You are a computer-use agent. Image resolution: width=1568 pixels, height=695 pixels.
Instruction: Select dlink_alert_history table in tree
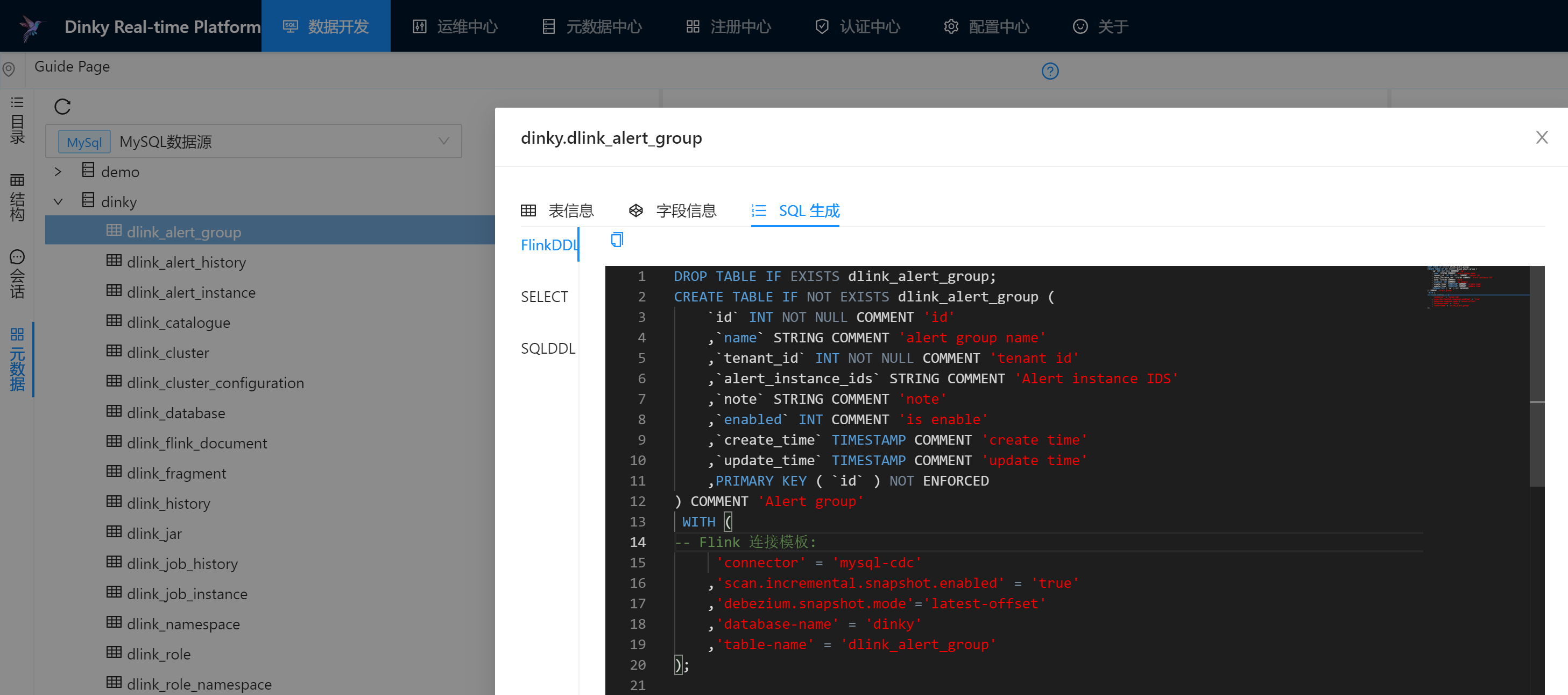click(186, 262)
